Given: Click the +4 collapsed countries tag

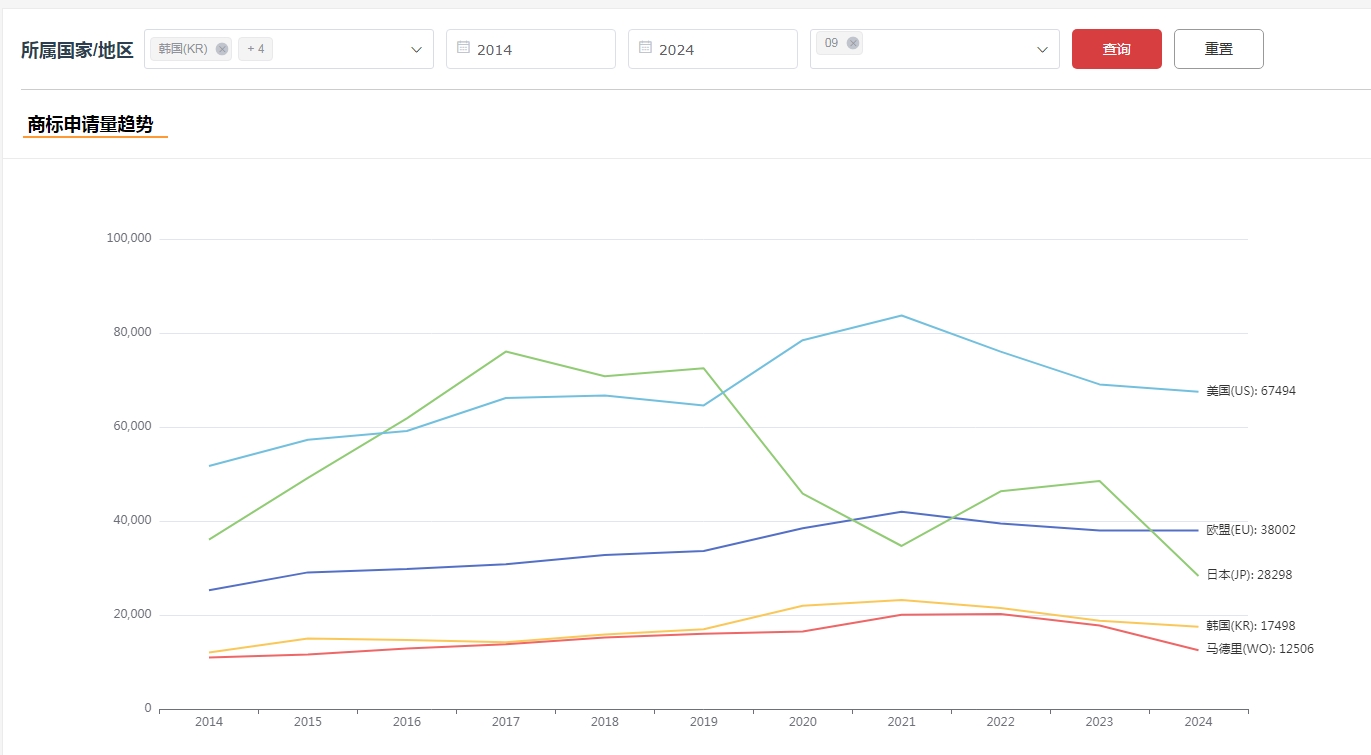Looking at the screenshot, I should pos(255,49).
